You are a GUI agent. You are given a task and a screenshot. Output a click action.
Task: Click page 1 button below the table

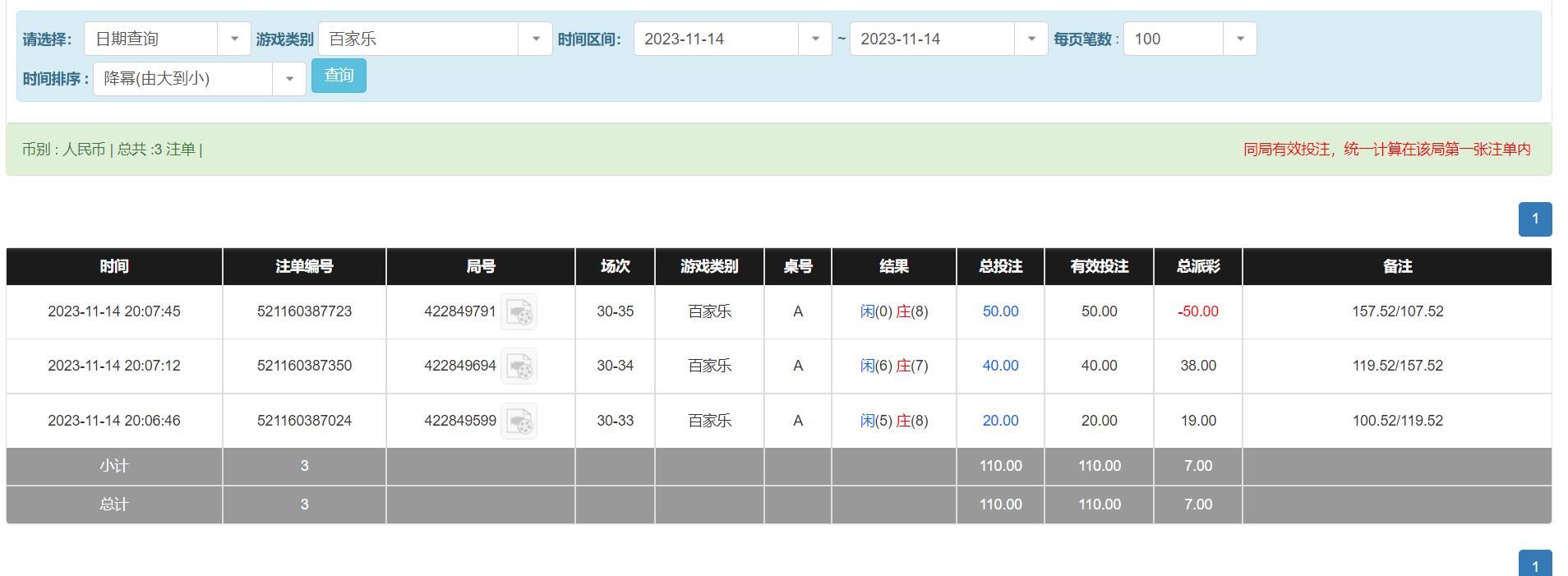point(1534,565)
